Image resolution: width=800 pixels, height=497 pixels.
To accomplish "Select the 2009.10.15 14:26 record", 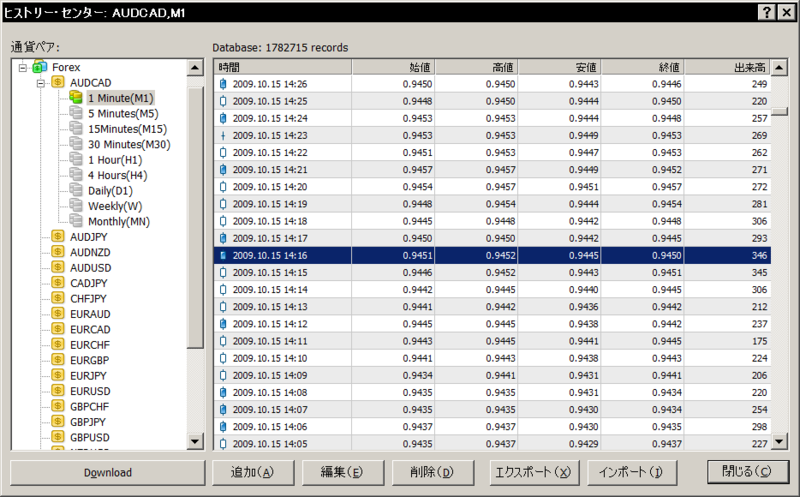I will (492, 84).
